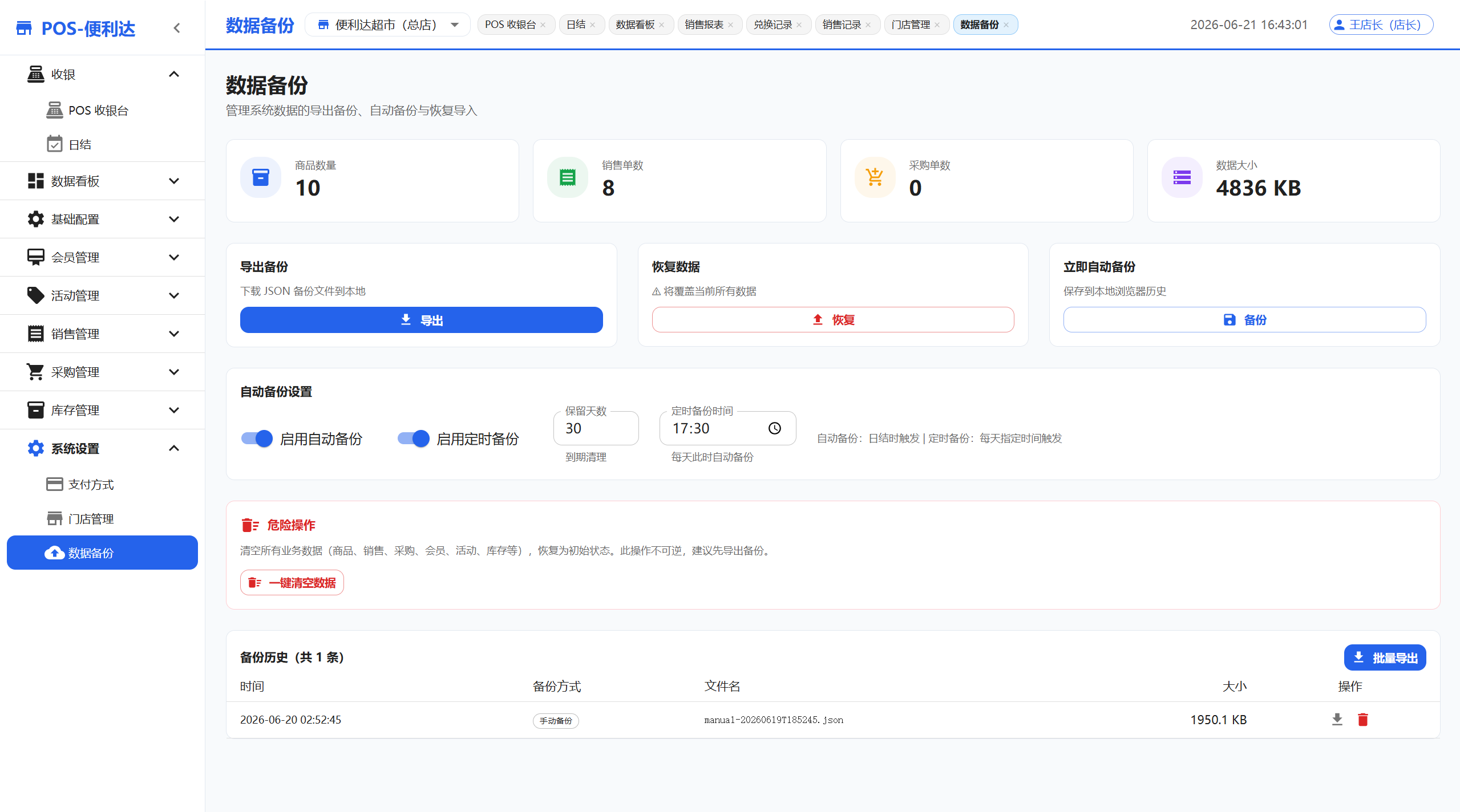Delete the manual-20260619T185245.json backup

(x=1362, y=720)
